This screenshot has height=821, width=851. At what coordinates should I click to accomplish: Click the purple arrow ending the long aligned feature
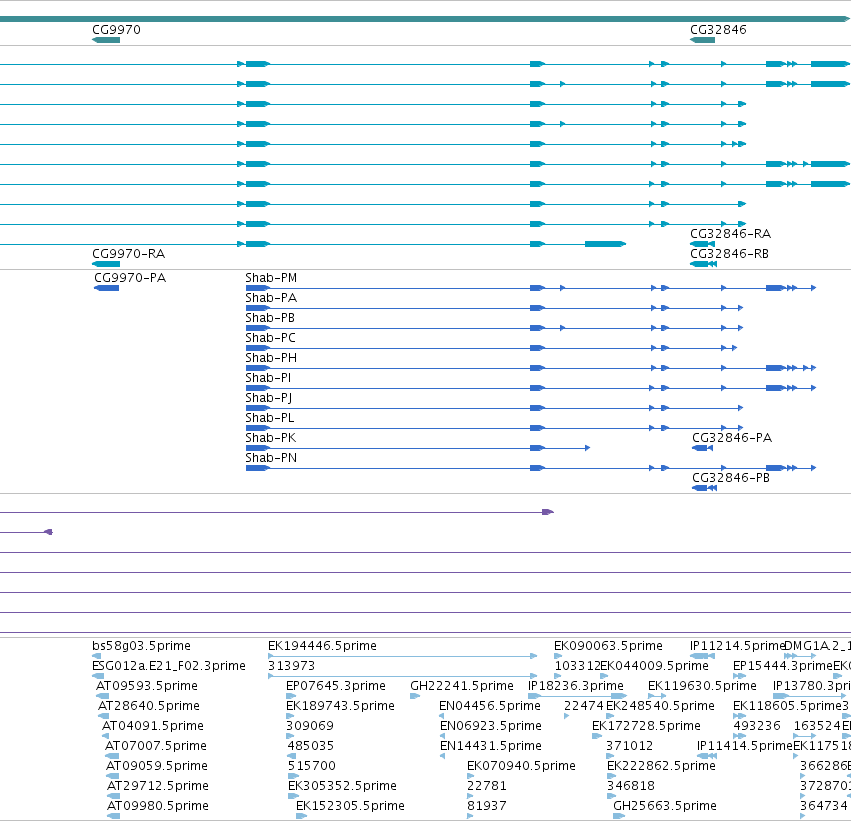(548, 512)
